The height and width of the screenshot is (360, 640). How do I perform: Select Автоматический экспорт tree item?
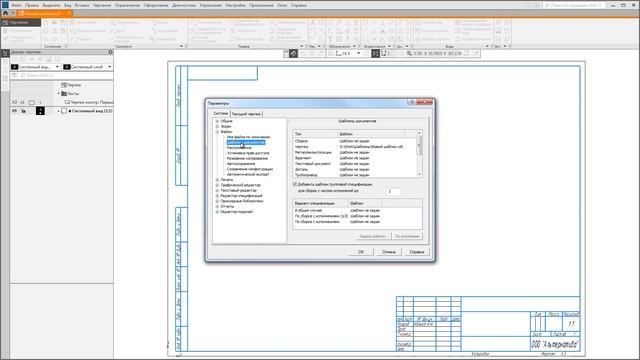[x=248, y=174]
